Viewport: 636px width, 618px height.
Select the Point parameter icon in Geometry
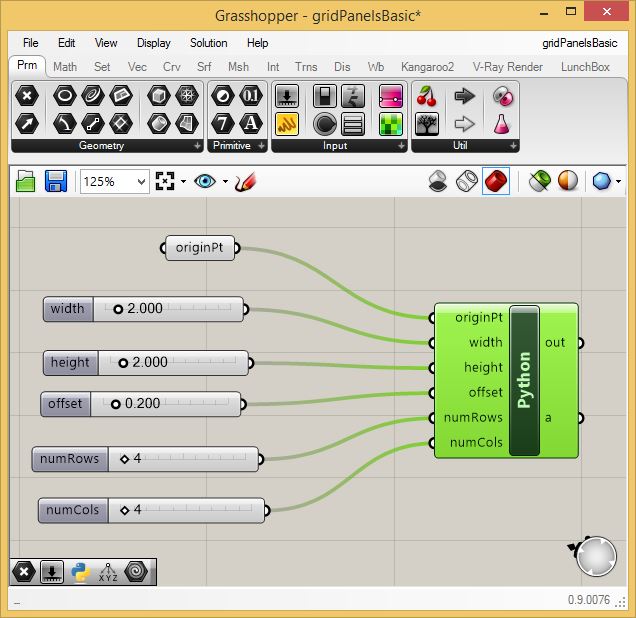coord(27,96)
